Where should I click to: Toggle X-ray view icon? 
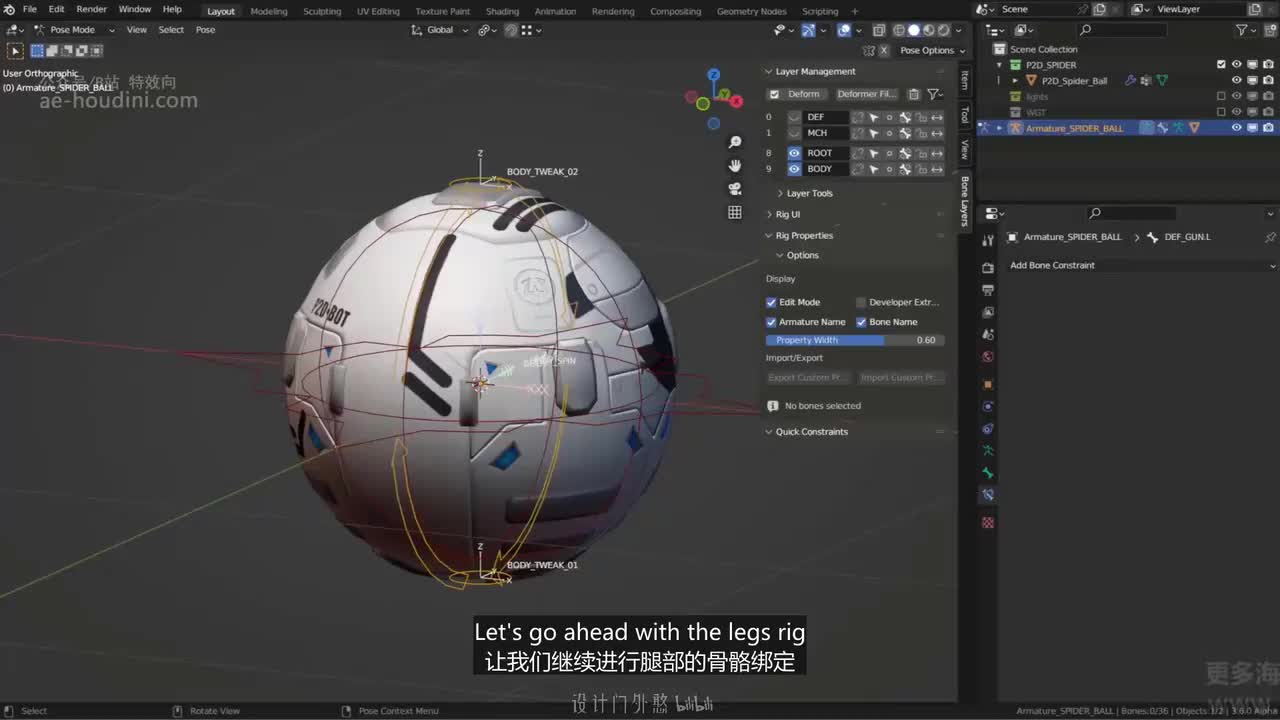879,30
